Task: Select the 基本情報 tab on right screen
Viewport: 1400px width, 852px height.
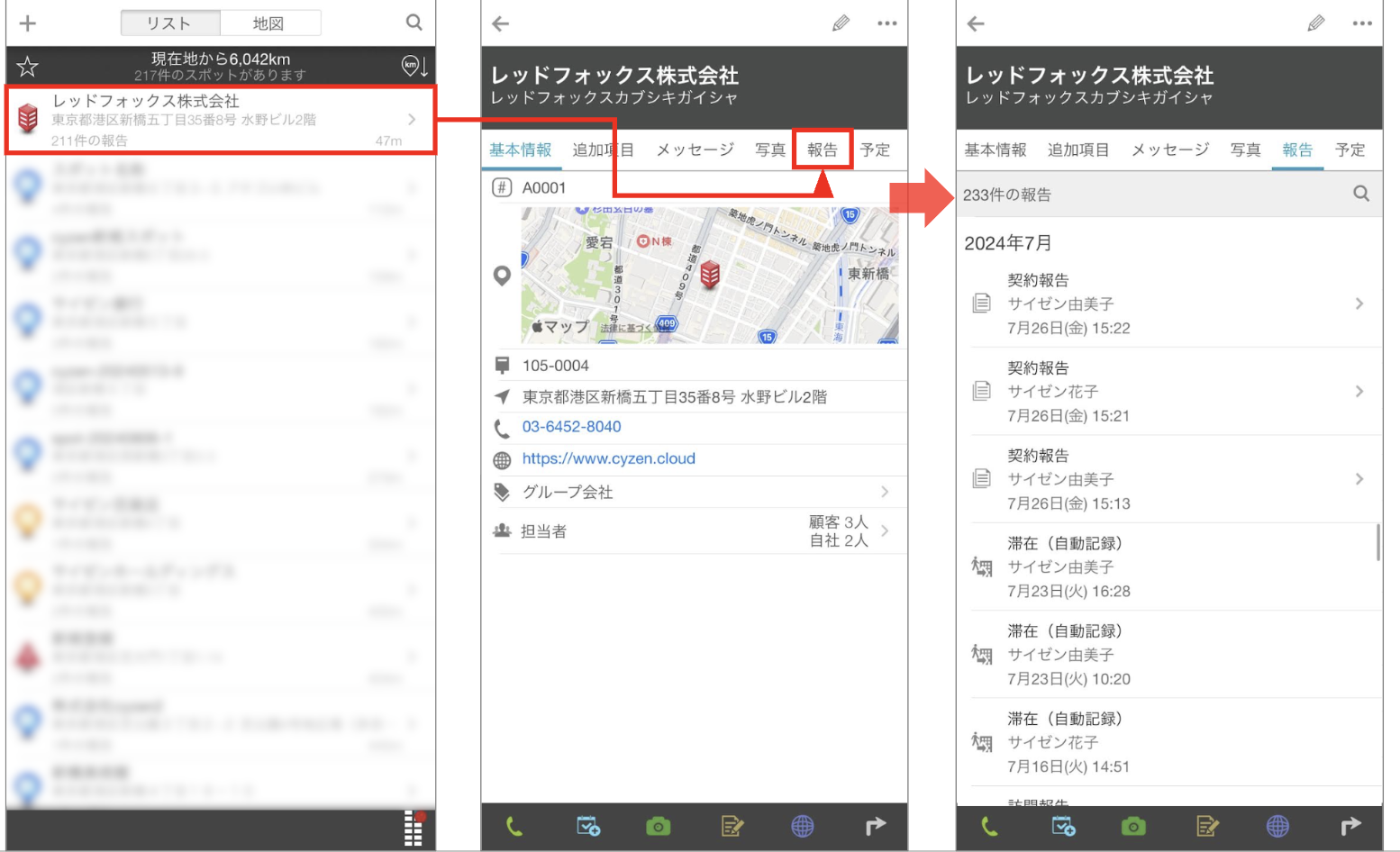Action: pos(995,150)
